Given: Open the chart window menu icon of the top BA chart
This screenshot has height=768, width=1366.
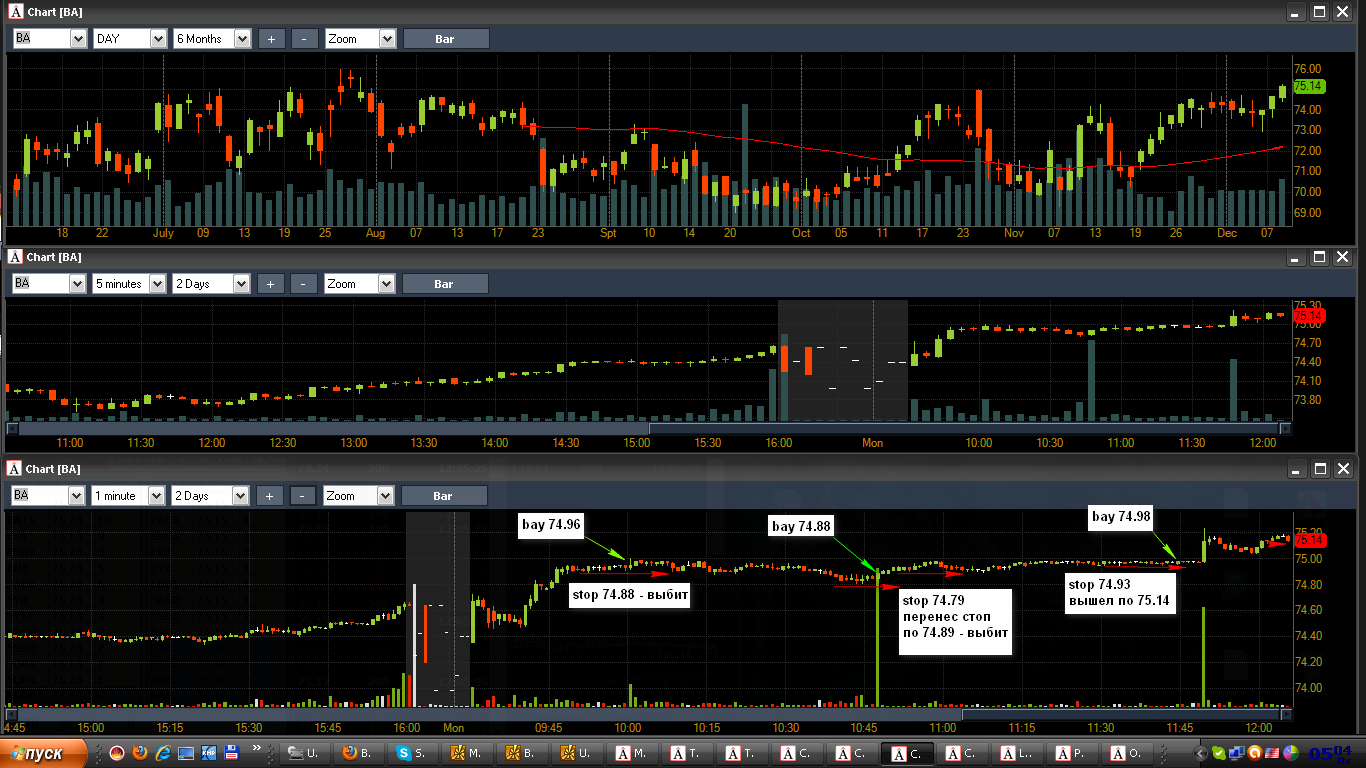Looking at the screenshot, I should point(16,12).
